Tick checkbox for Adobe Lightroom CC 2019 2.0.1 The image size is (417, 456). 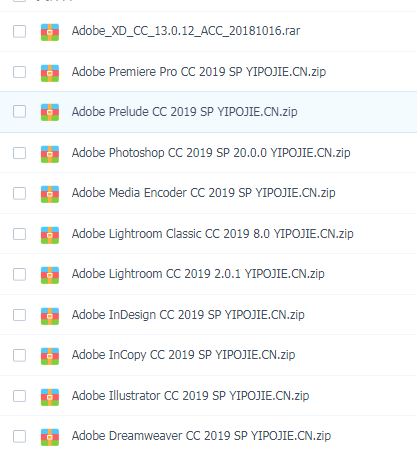tap(19, 274)
